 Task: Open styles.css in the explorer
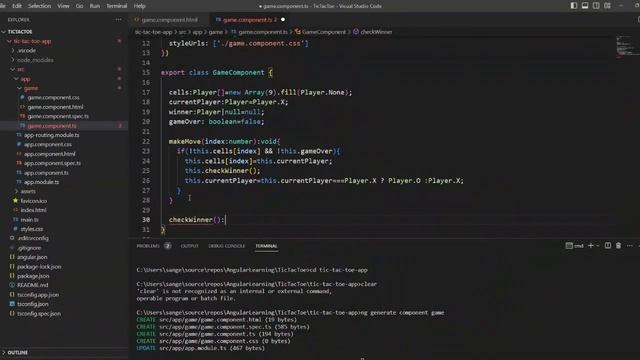coord(32,229)
